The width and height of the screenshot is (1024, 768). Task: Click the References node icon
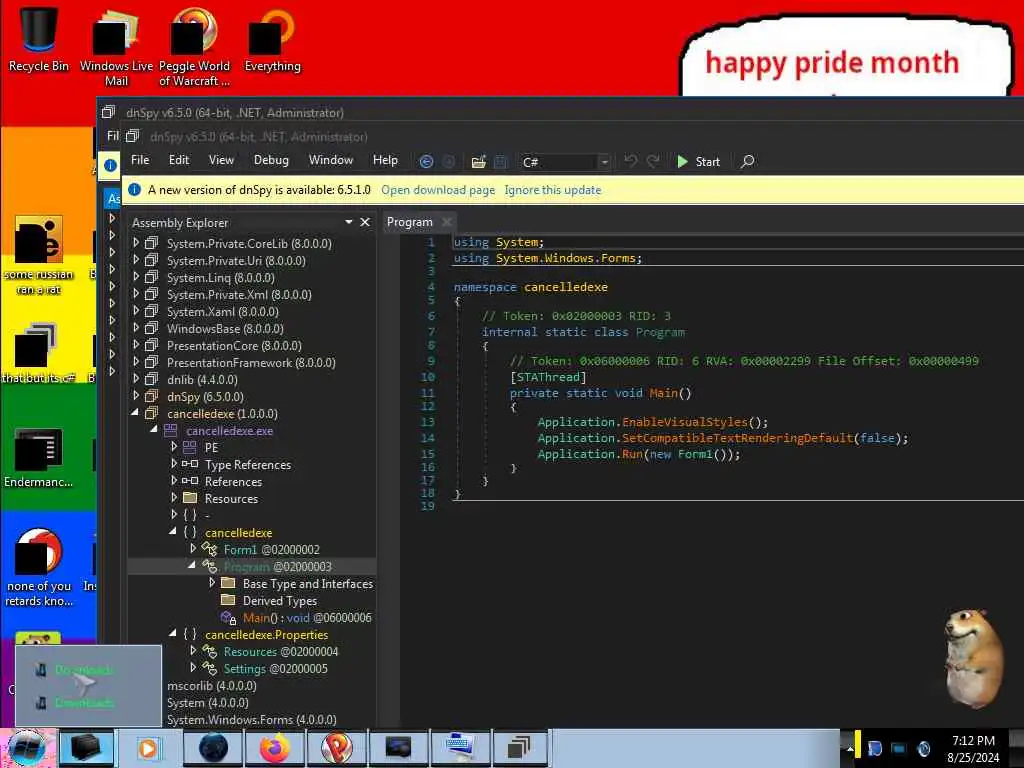tap(190, 481)
